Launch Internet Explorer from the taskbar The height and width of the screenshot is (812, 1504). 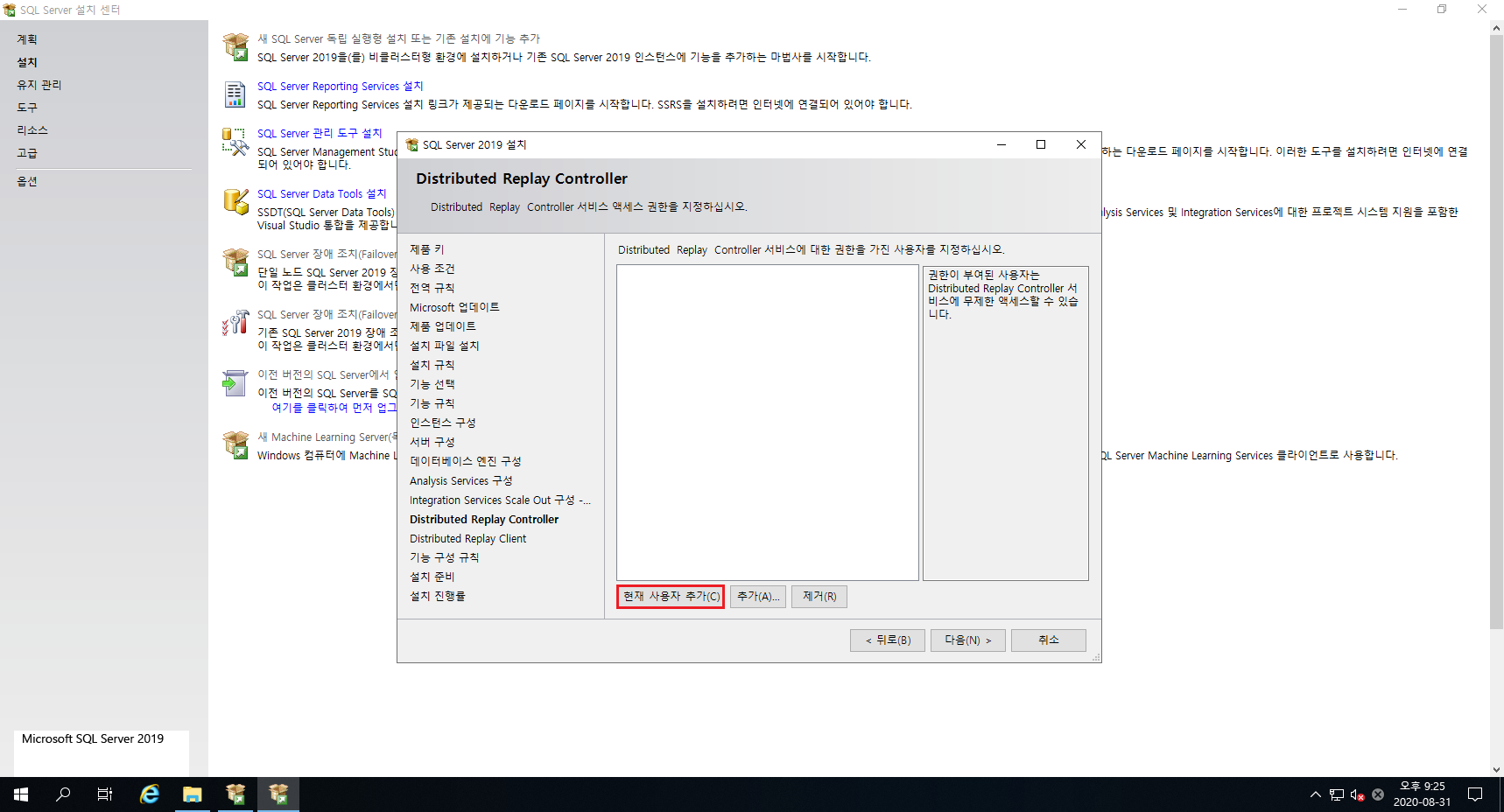coord(150,794)
